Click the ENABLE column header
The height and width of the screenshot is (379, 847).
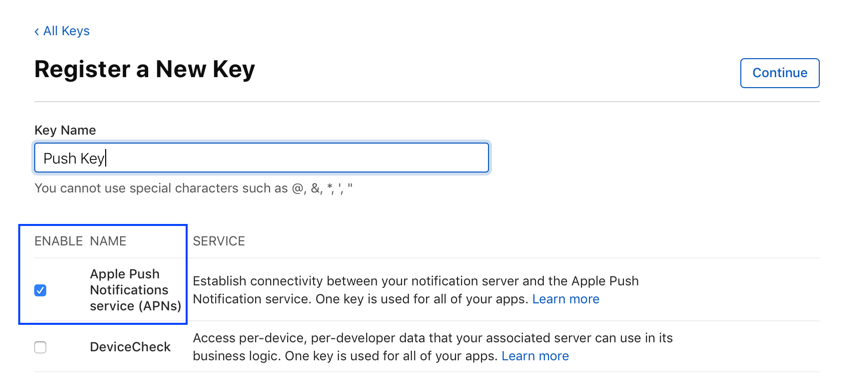(58, 241)
